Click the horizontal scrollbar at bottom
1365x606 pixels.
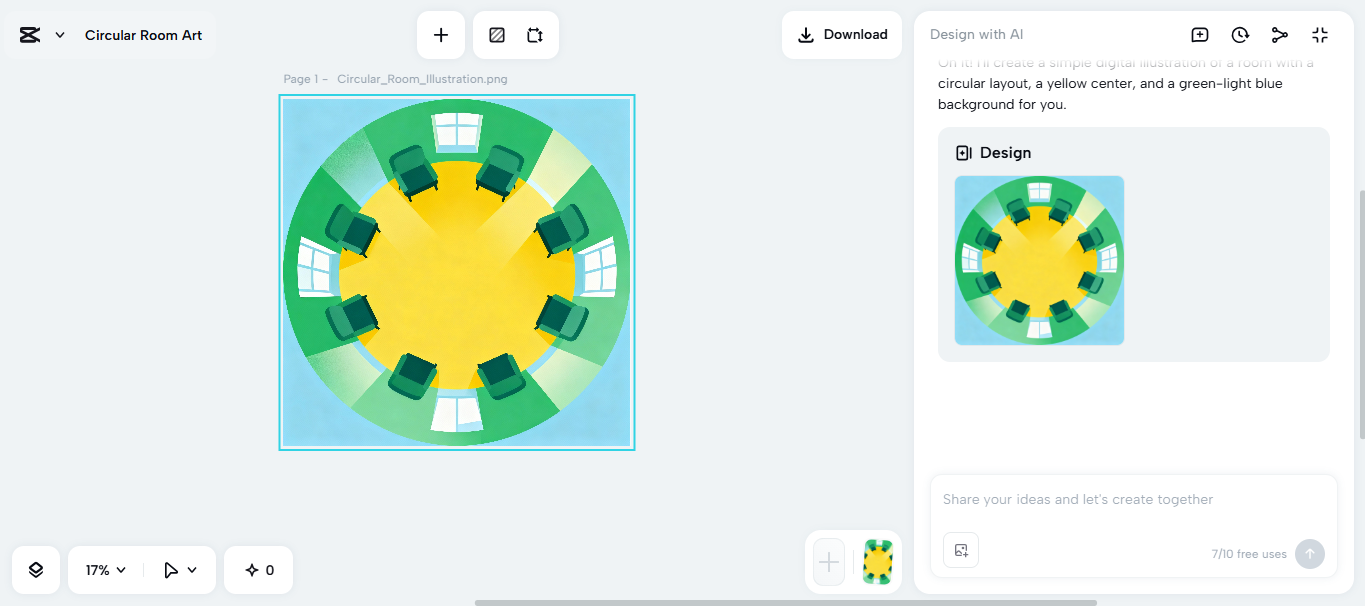[785, 603]
